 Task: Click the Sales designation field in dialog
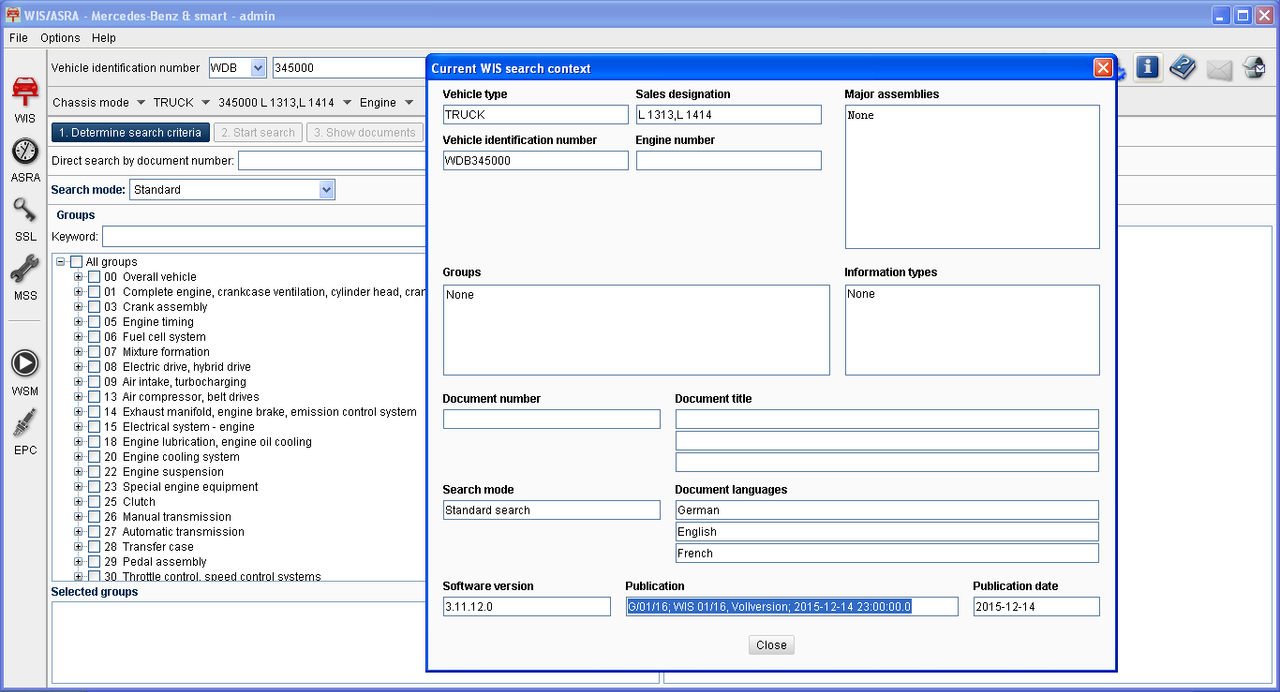tap(728, 115)
